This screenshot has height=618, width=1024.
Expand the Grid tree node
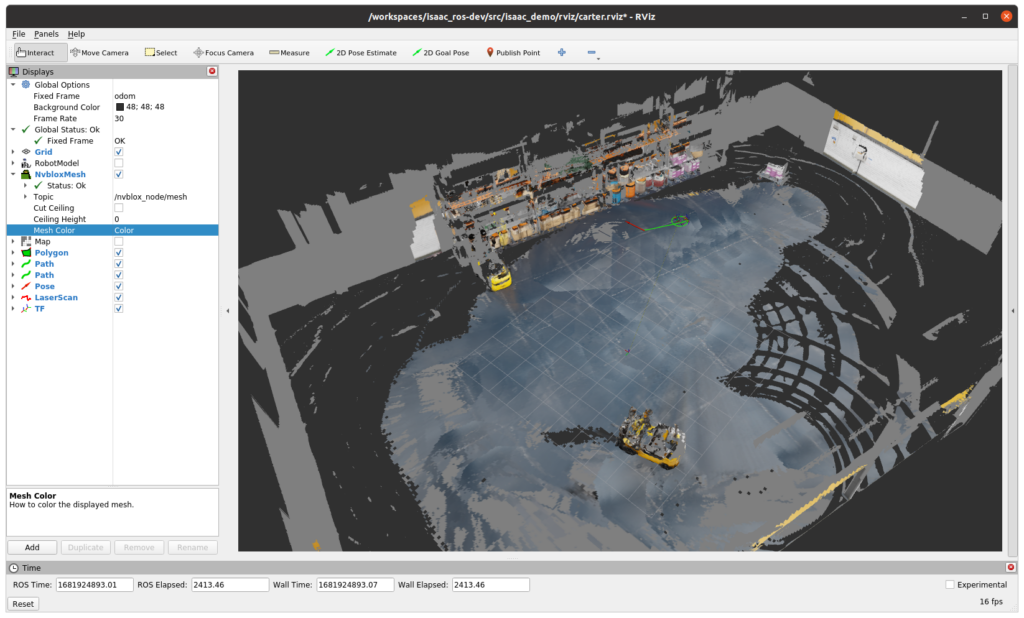[13, 152]
